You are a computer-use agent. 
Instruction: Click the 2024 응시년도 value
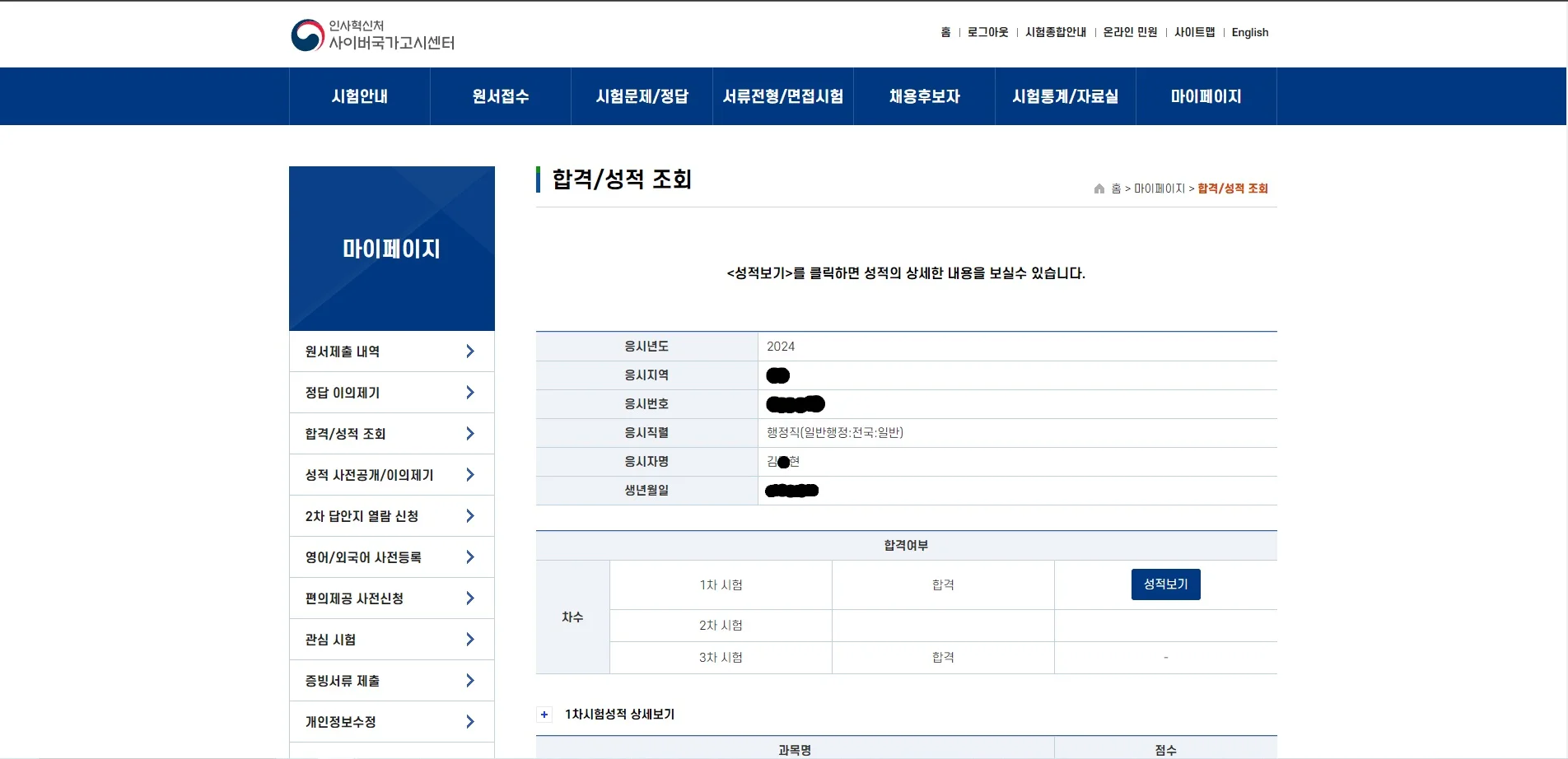tap(781, 347)
